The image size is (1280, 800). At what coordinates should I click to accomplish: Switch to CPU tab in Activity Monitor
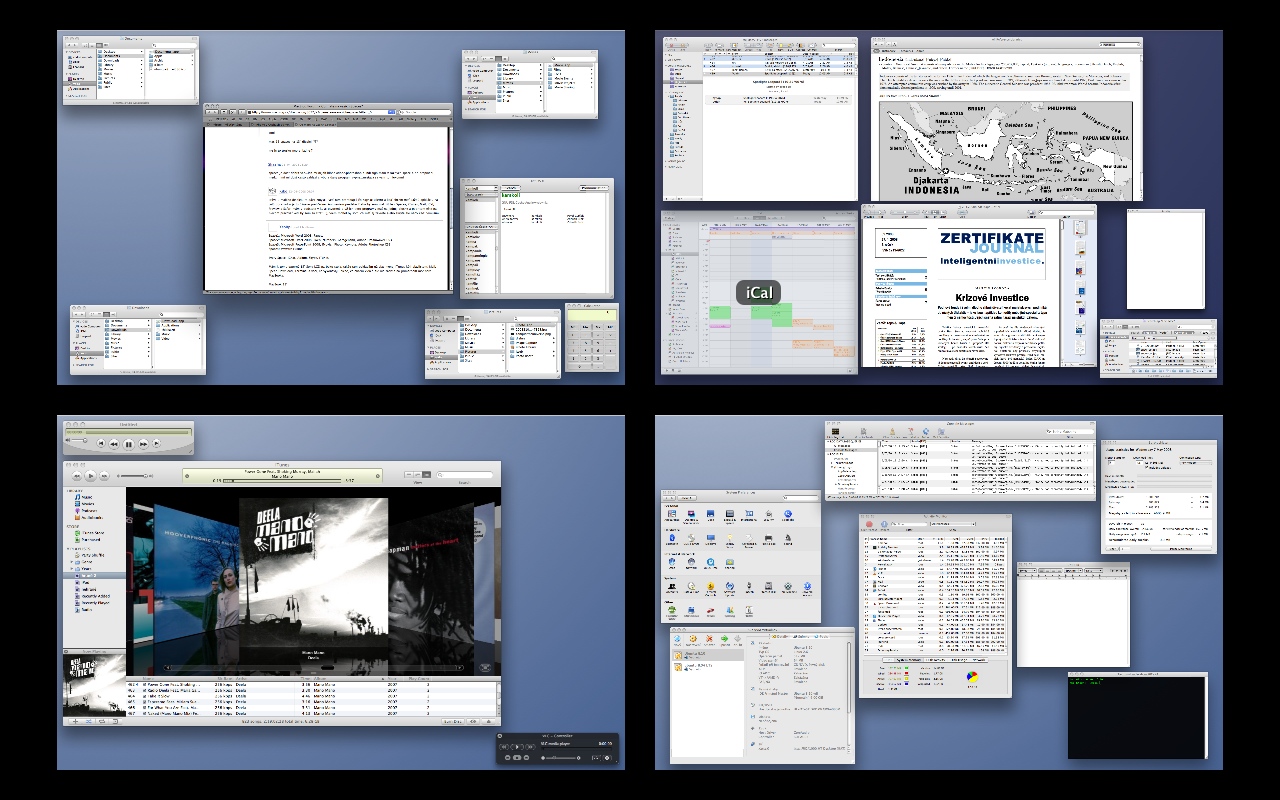tap(888, 659)
